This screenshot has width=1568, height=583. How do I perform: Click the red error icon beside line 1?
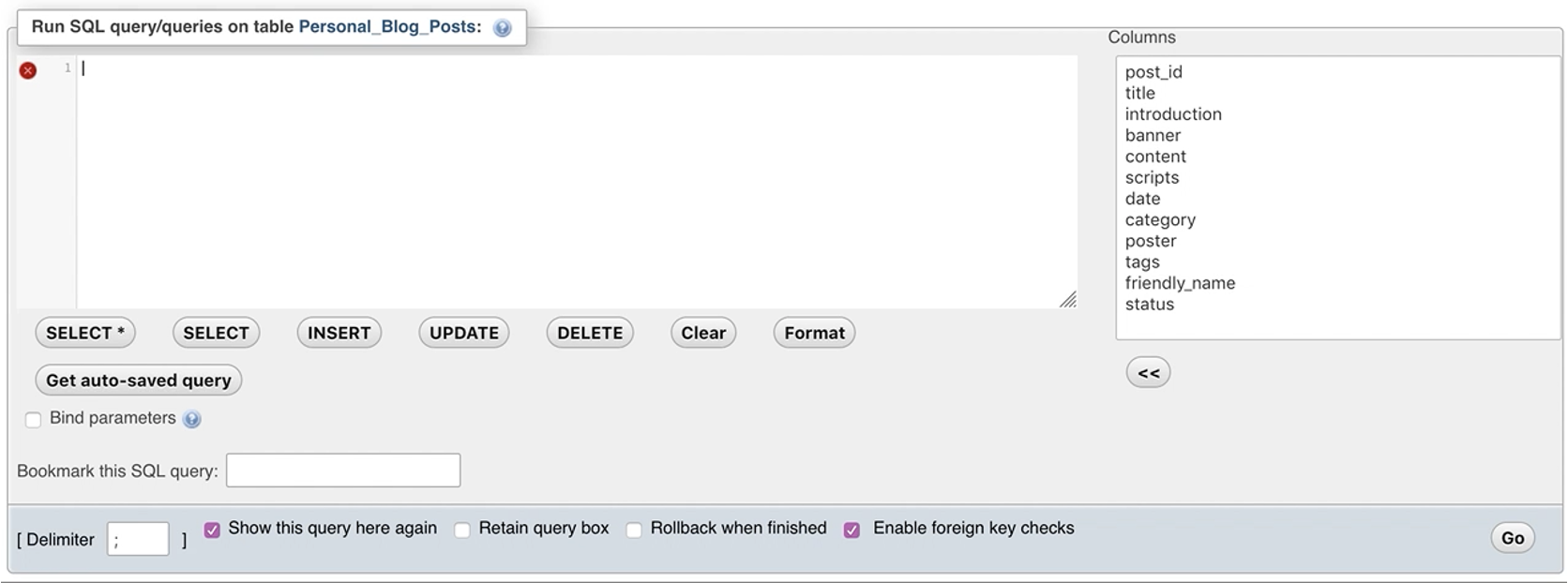28,70
